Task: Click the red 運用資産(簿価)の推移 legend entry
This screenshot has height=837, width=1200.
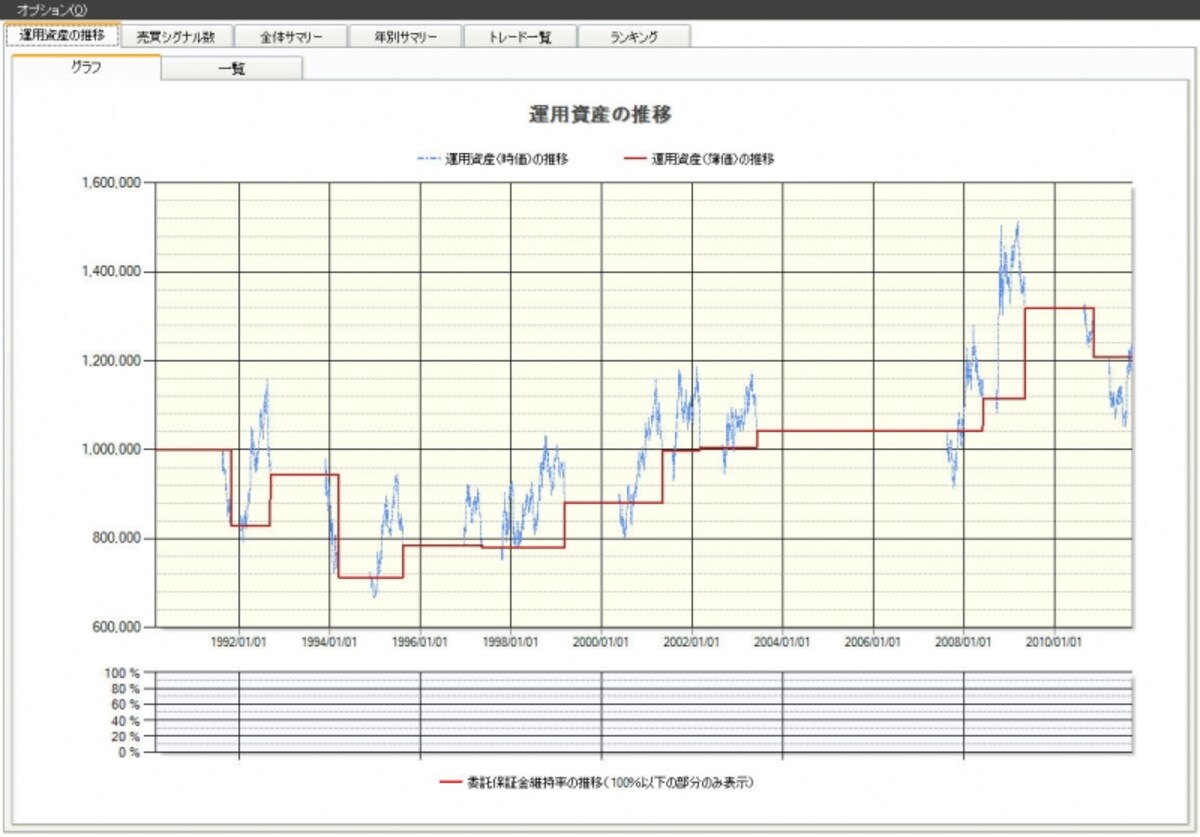Action: click(x=697, y=158)
